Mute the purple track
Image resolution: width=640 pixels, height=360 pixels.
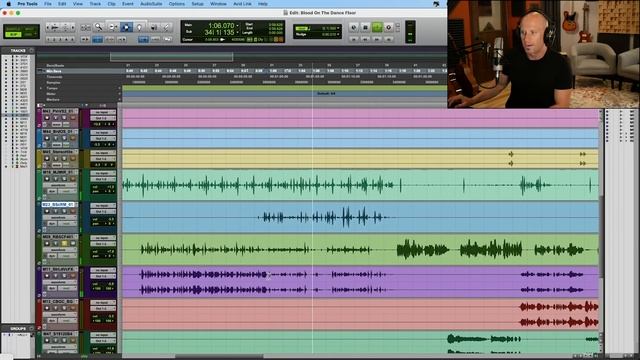point(73,276)
